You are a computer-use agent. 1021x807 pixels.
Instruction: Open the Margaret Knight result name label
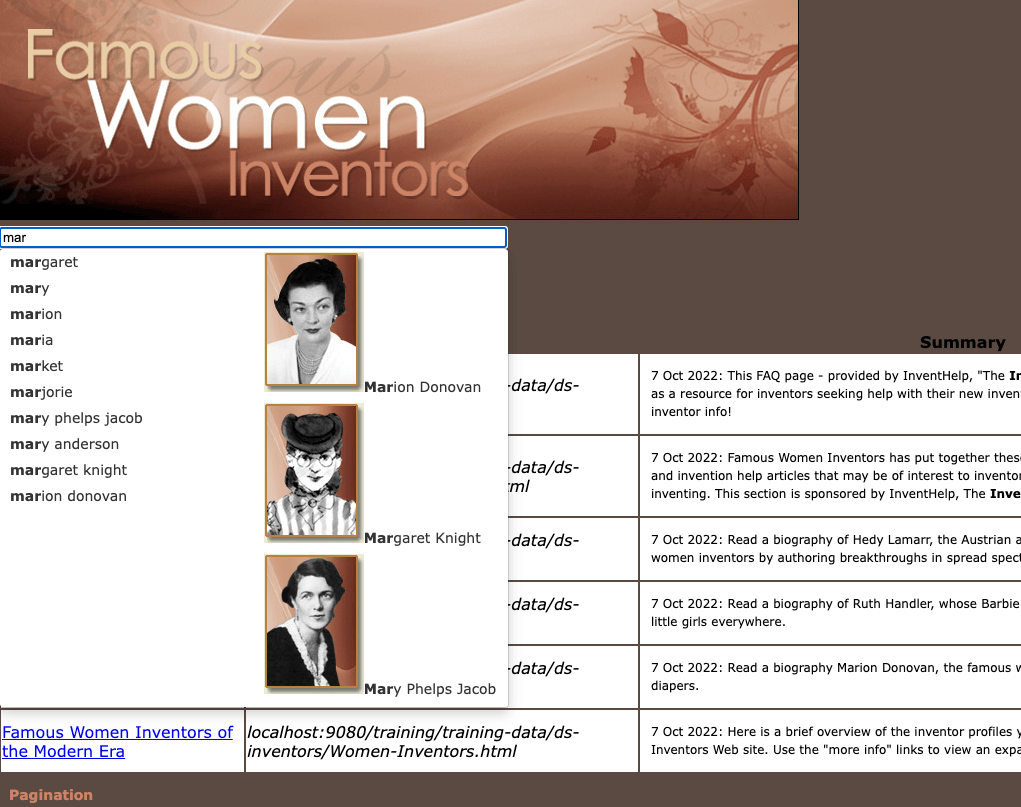[422, 538]
